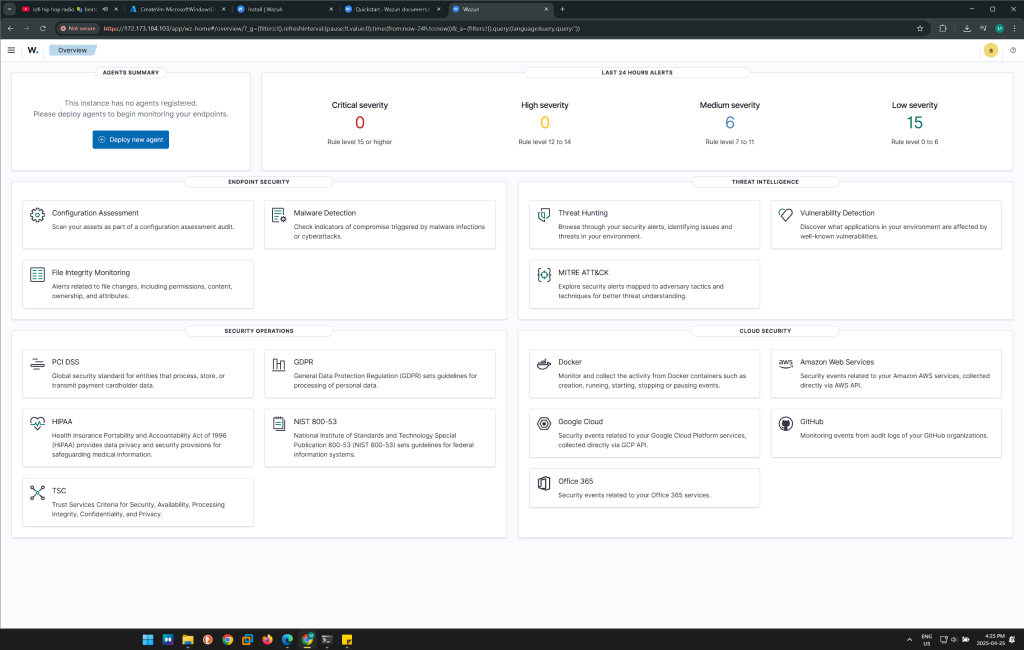
Task: Bookmark this page with the star icon
Action: click(x=920, y=28)
